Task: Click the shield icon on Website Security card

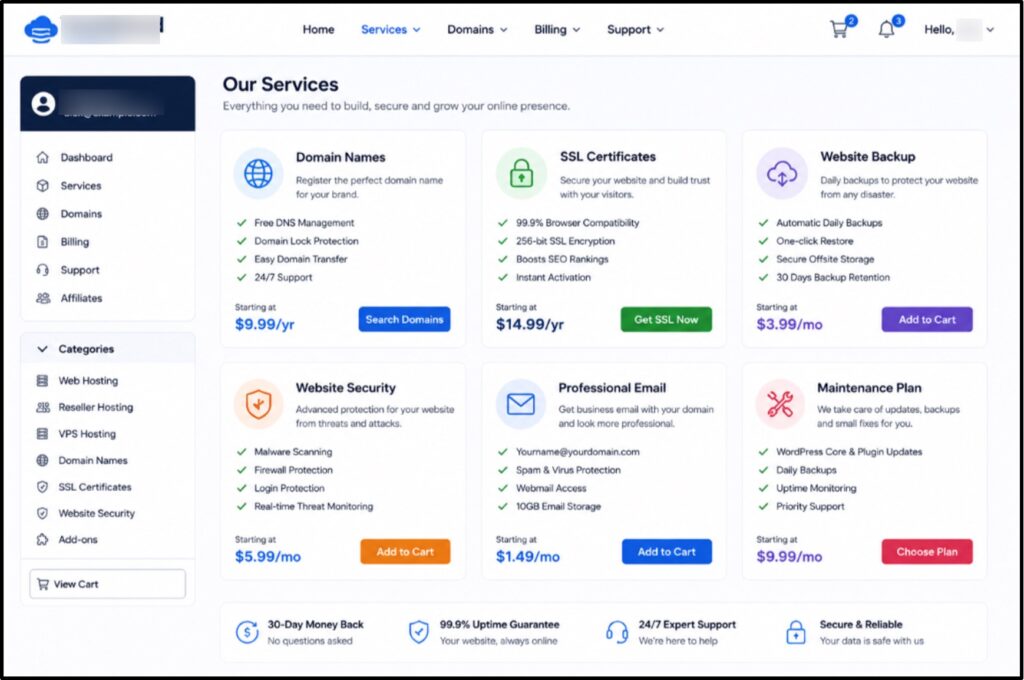Action: [x=258, y=404]
